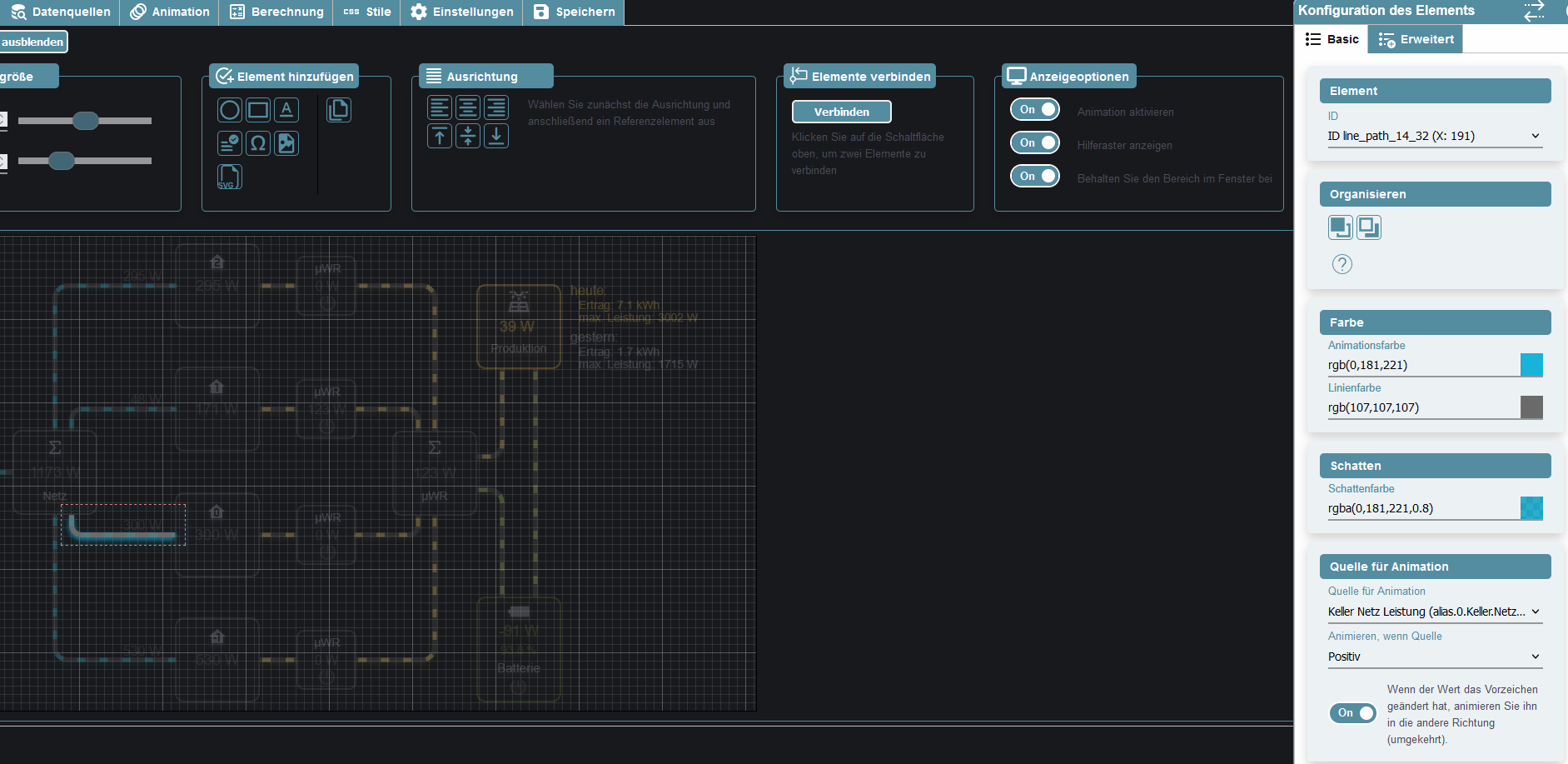The width and height of the screenshot is (1568, 764).
Task: Click the 'Ertrag: 7.1 kWh' text
Action: pos(619,305)
